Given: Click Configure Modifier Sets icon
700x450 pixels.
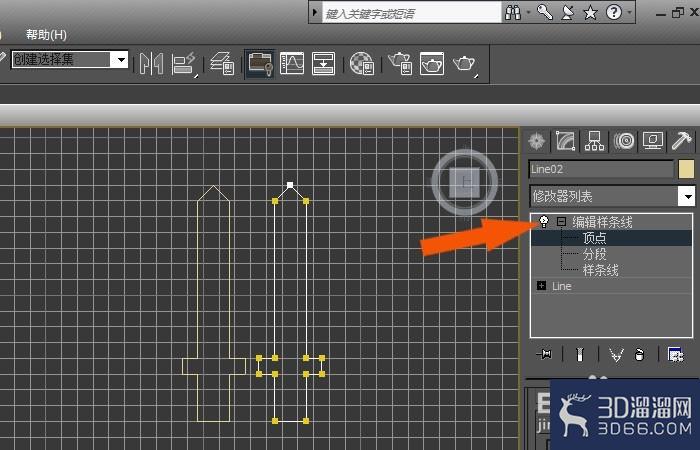Looking at the screenshot, I should pos(675,354).
